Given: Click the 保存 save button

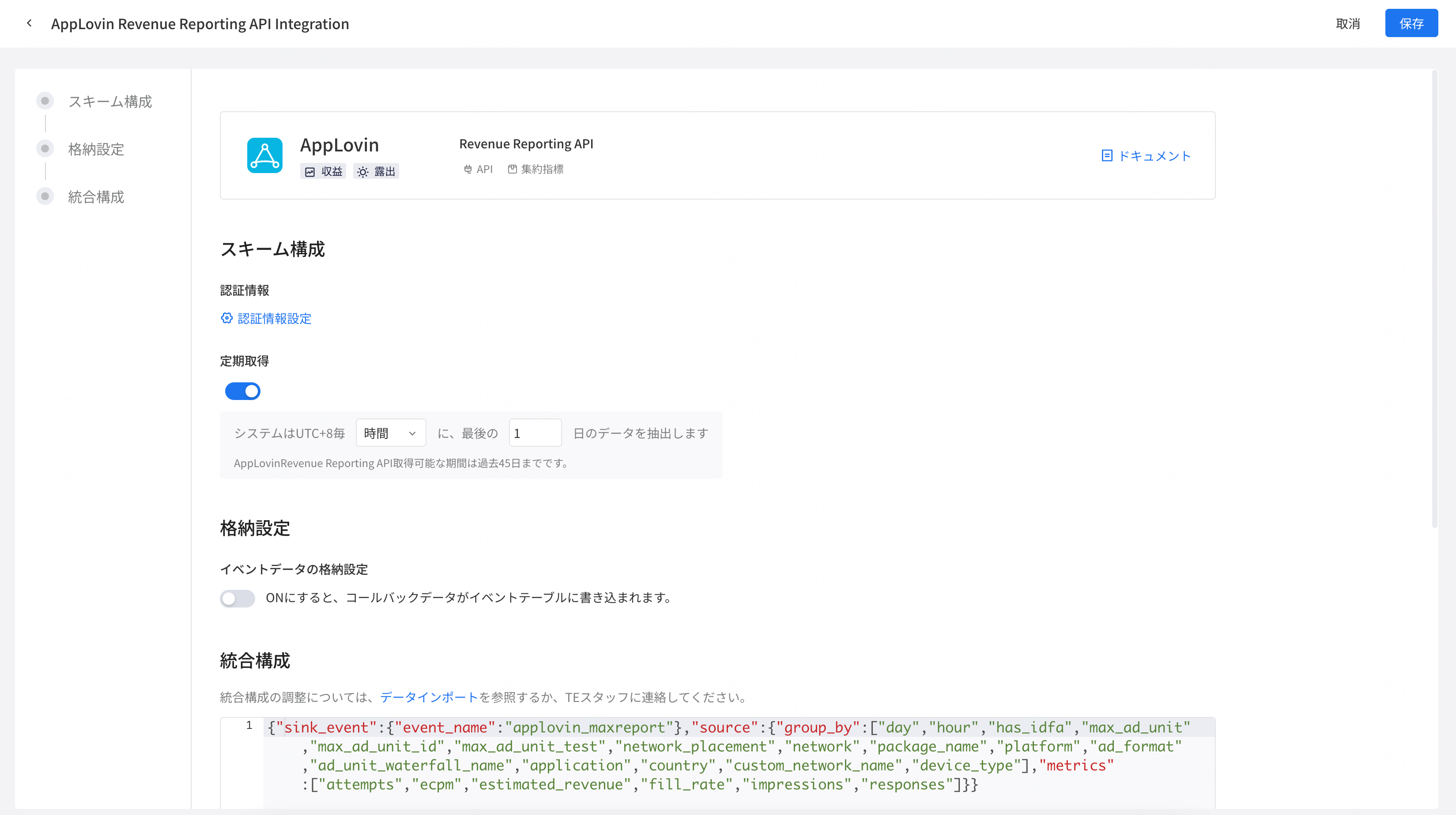Looking at the screenshot, I should click(x=1411, y=23).
